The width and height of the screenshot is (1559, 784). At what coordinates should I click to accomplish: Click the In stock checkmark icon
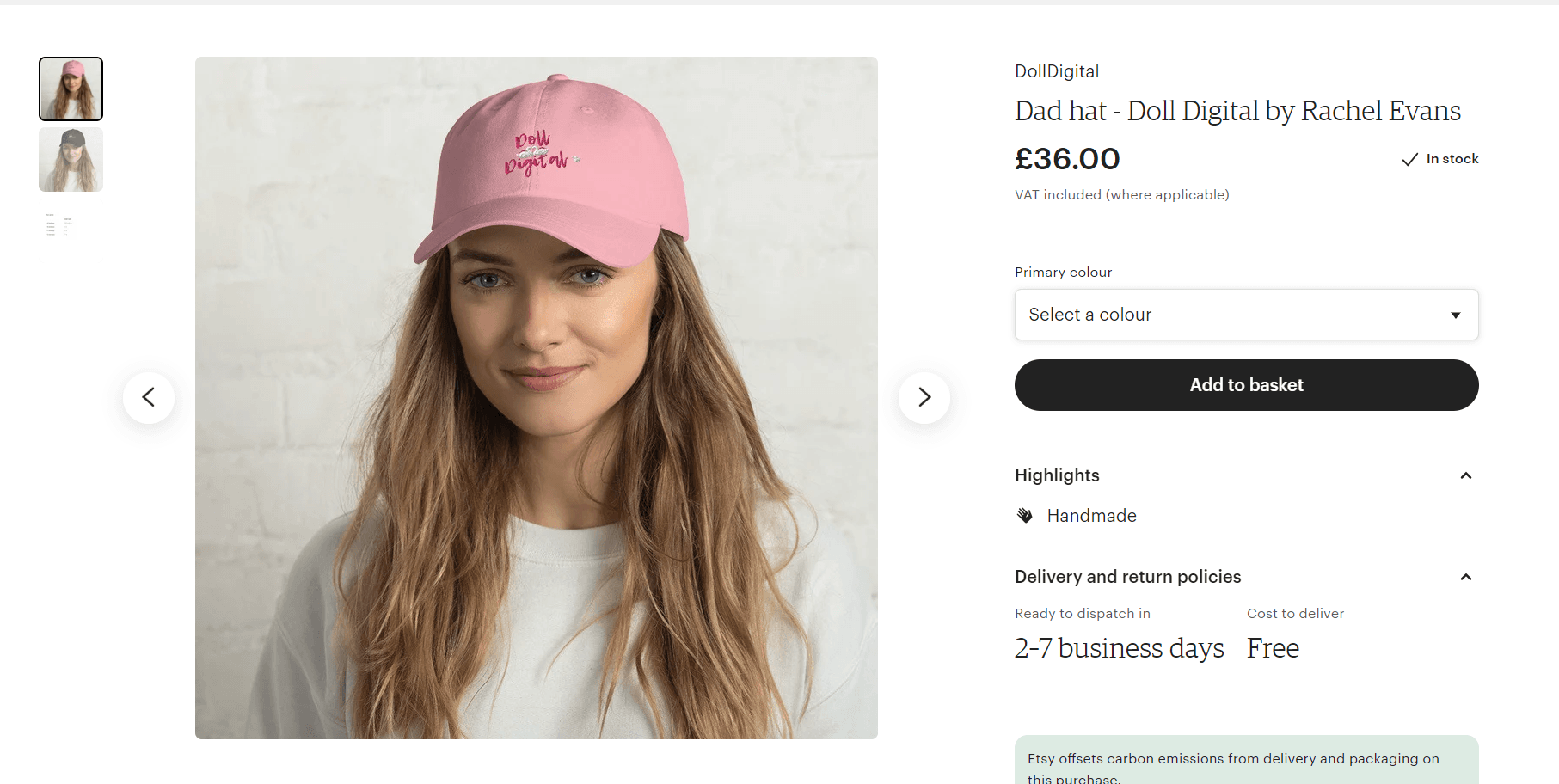coord(1409,160)
